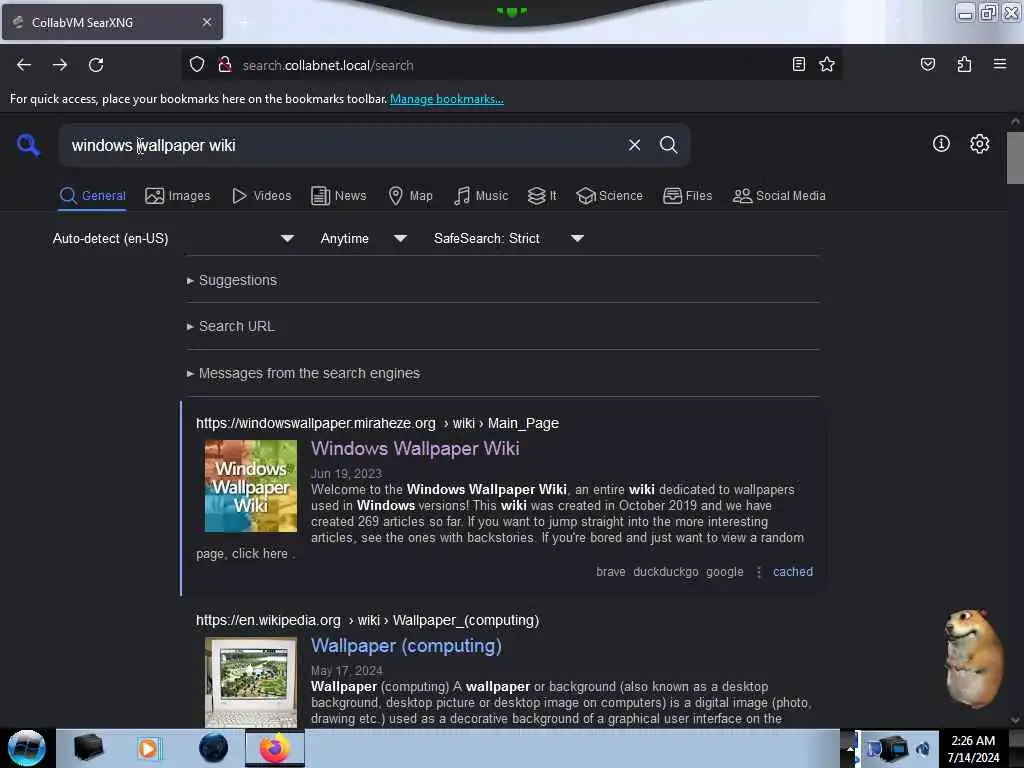This screenshot has width=1024, height=768.
Task: Switch to the Map category tab
Action: point(410,196)
